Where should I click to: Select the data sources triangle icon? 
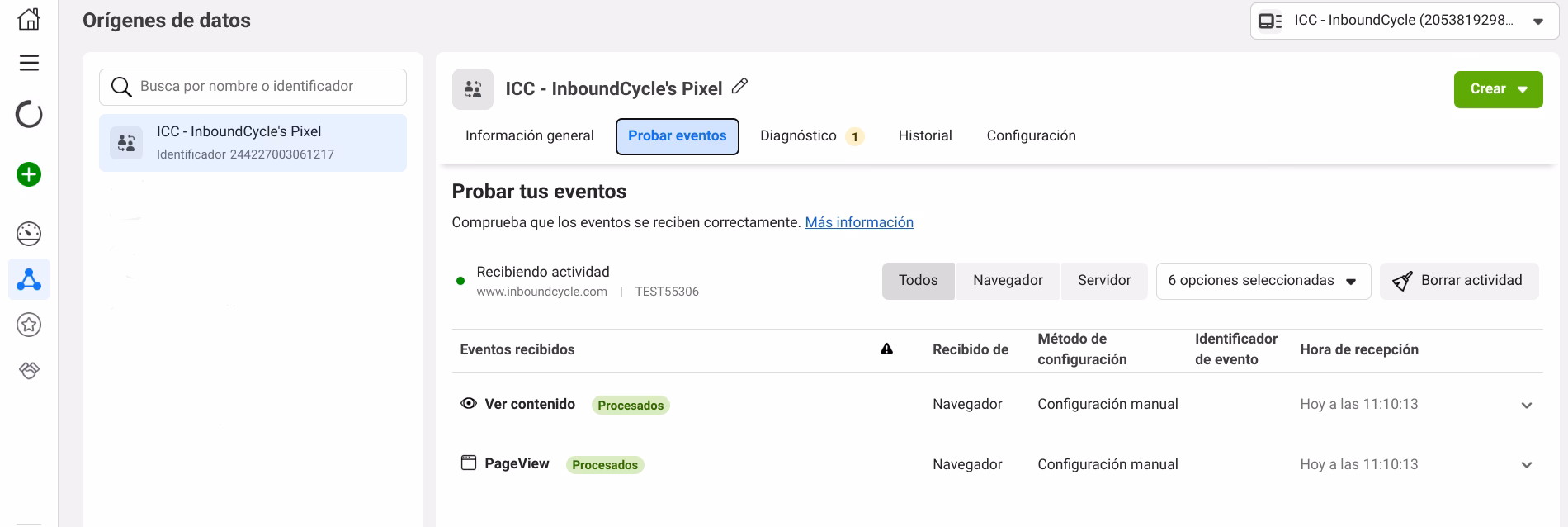point(29,280)
